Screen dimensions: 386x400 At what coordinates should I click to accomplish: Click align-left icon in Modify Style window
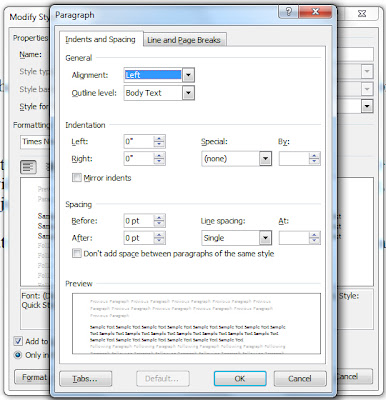click(x=28, y=167)
